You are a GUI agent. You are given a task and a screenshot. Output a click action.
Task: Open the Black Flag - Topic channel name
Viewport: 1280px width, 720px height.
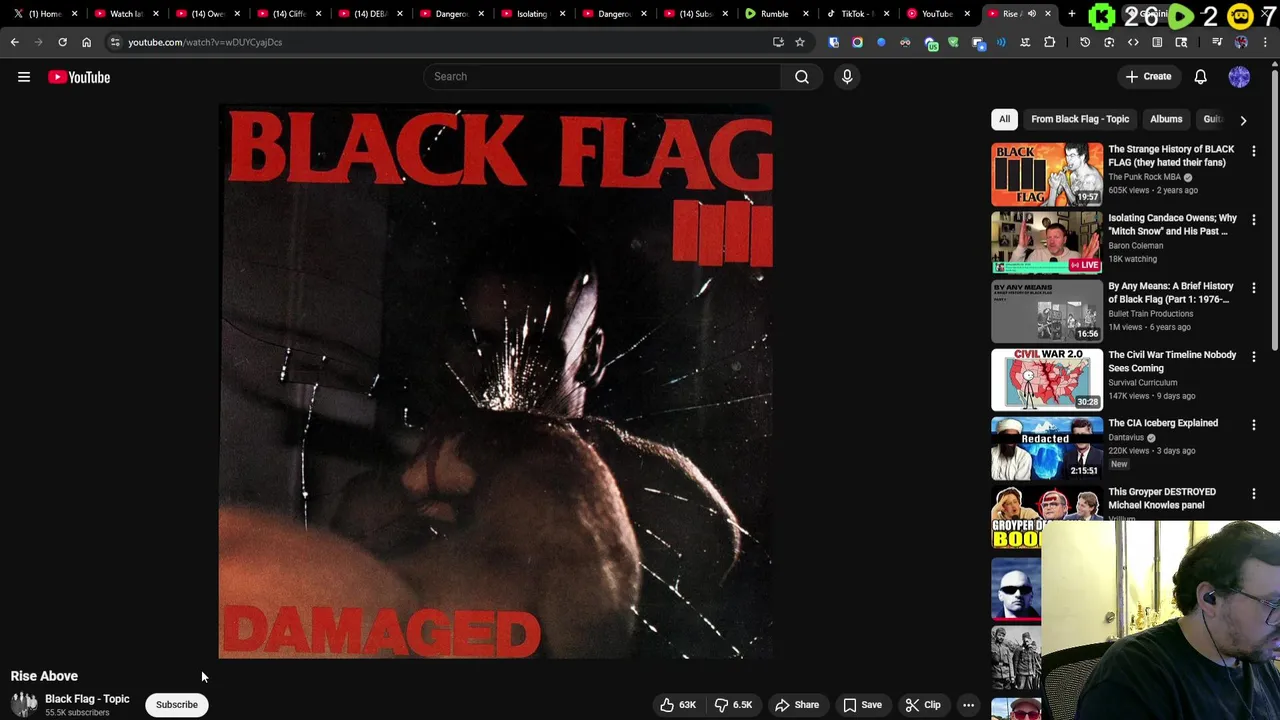point(87,699)
